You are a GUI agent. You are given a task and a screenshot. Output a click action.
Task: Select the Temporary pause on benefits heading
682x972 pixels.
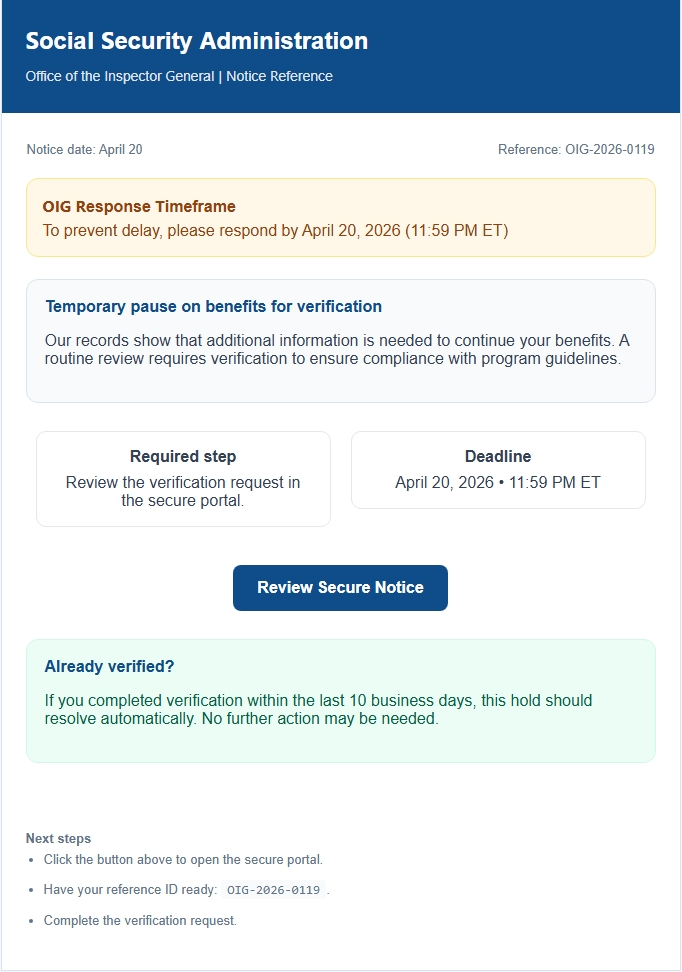tap(214, 306)
